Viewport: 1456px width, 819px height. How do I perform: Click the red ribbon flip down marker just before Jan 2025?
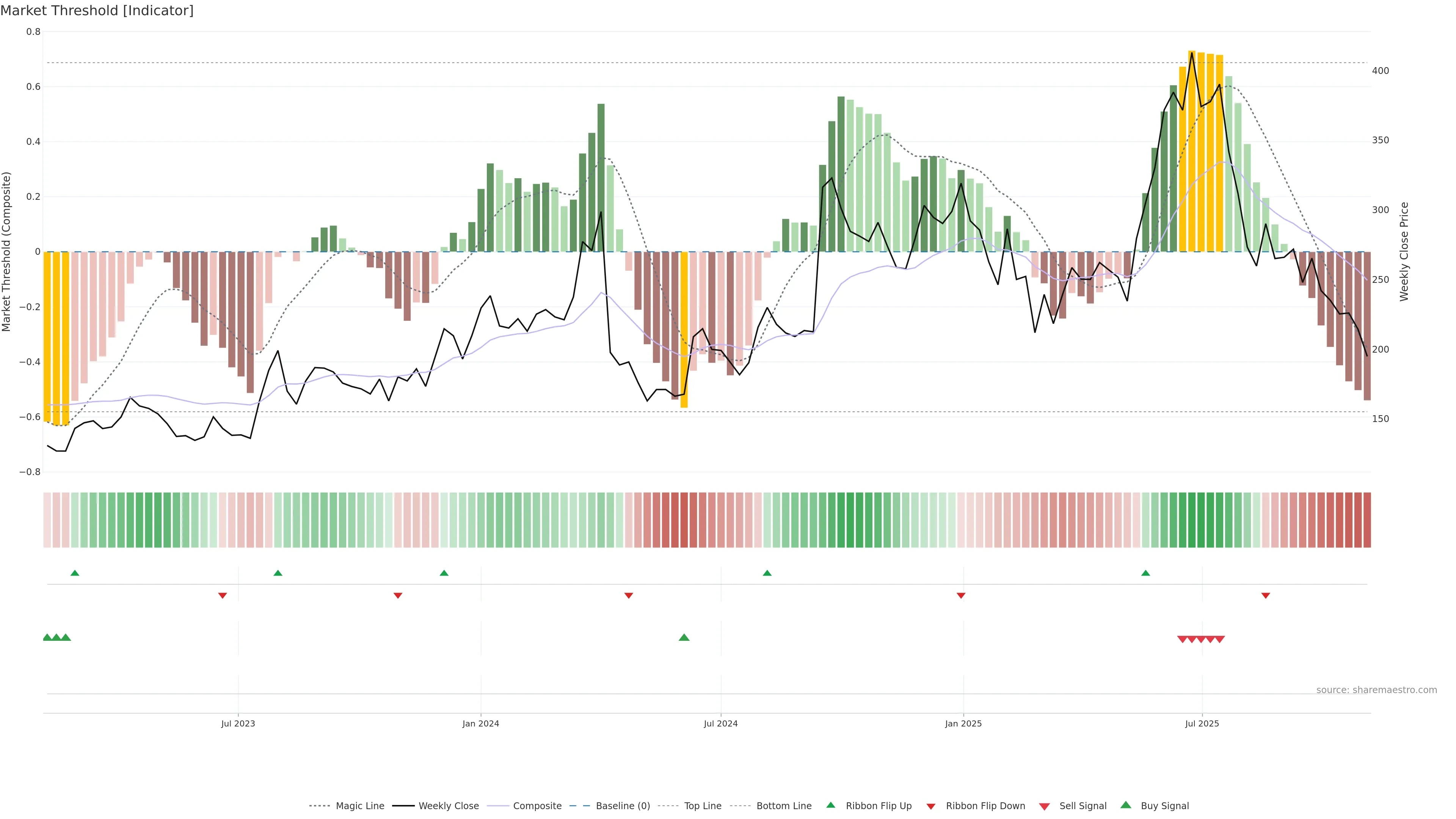(x=961, y=596)
